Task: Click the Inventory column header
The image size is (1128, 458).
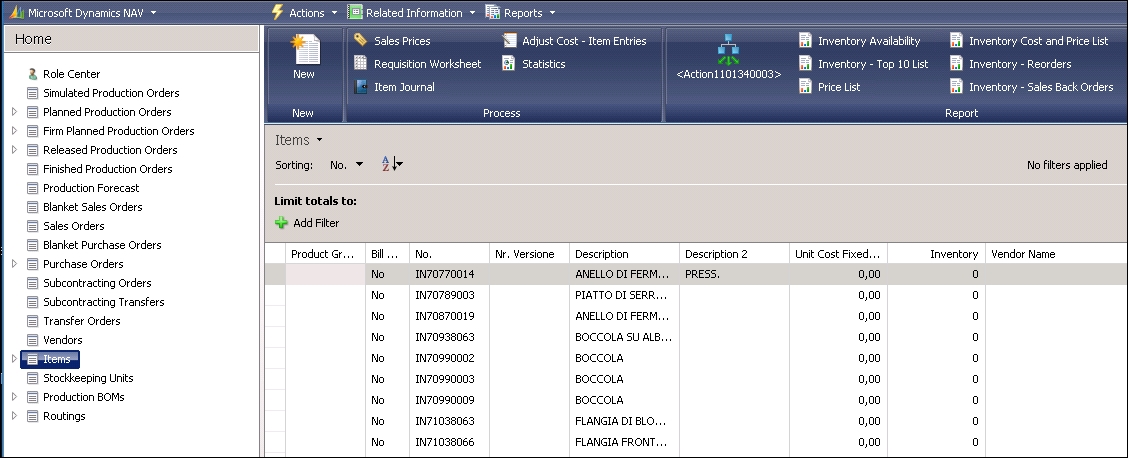Action: [936, 254]
